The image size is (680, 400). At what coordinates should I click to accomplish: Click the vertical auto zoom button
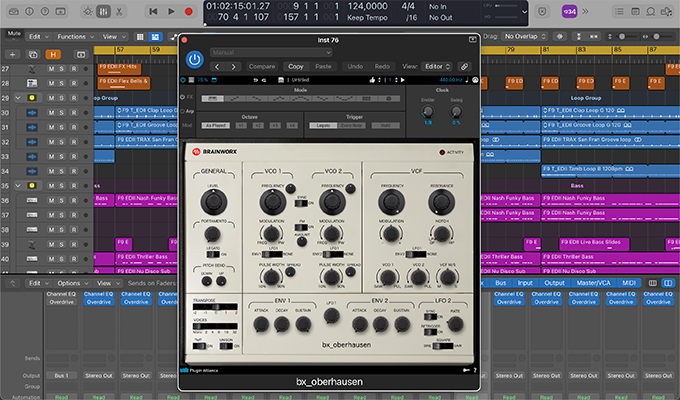coord(579,37)
